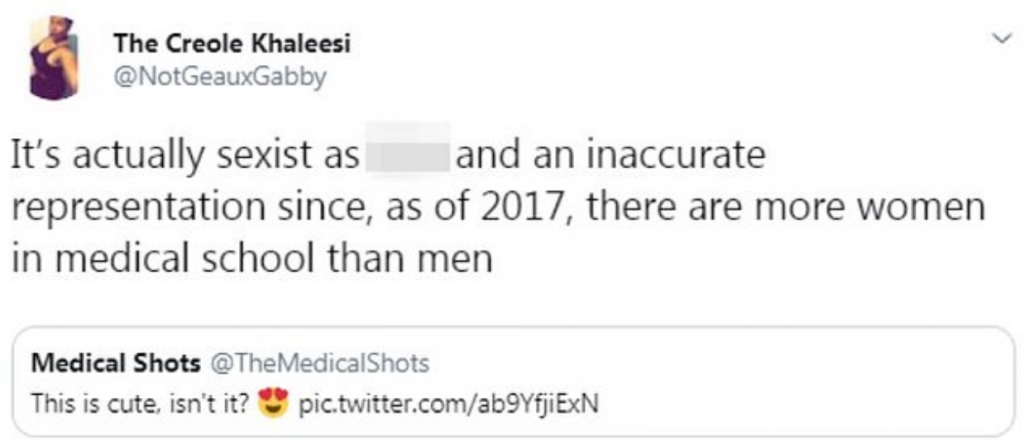This screenshot has height=446, width=1024.
Task: Click The Creole Khaleesi profile avatar
Action: pos(54,58)
